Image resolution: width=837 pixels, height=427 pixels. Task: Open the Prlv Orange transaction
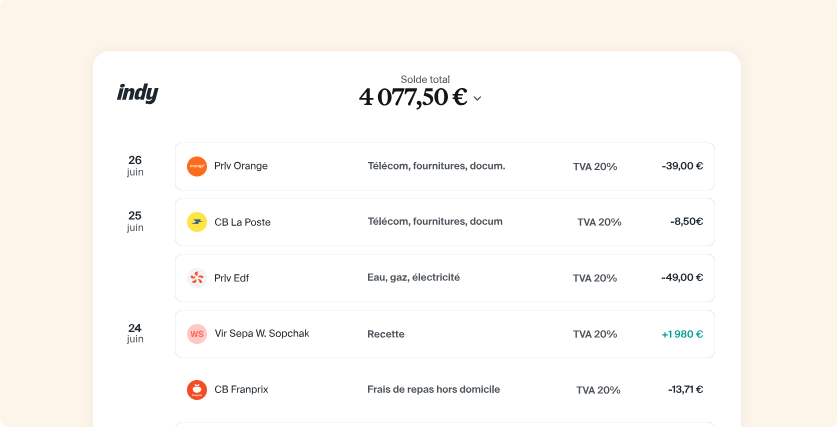click(x=445, y=167)
